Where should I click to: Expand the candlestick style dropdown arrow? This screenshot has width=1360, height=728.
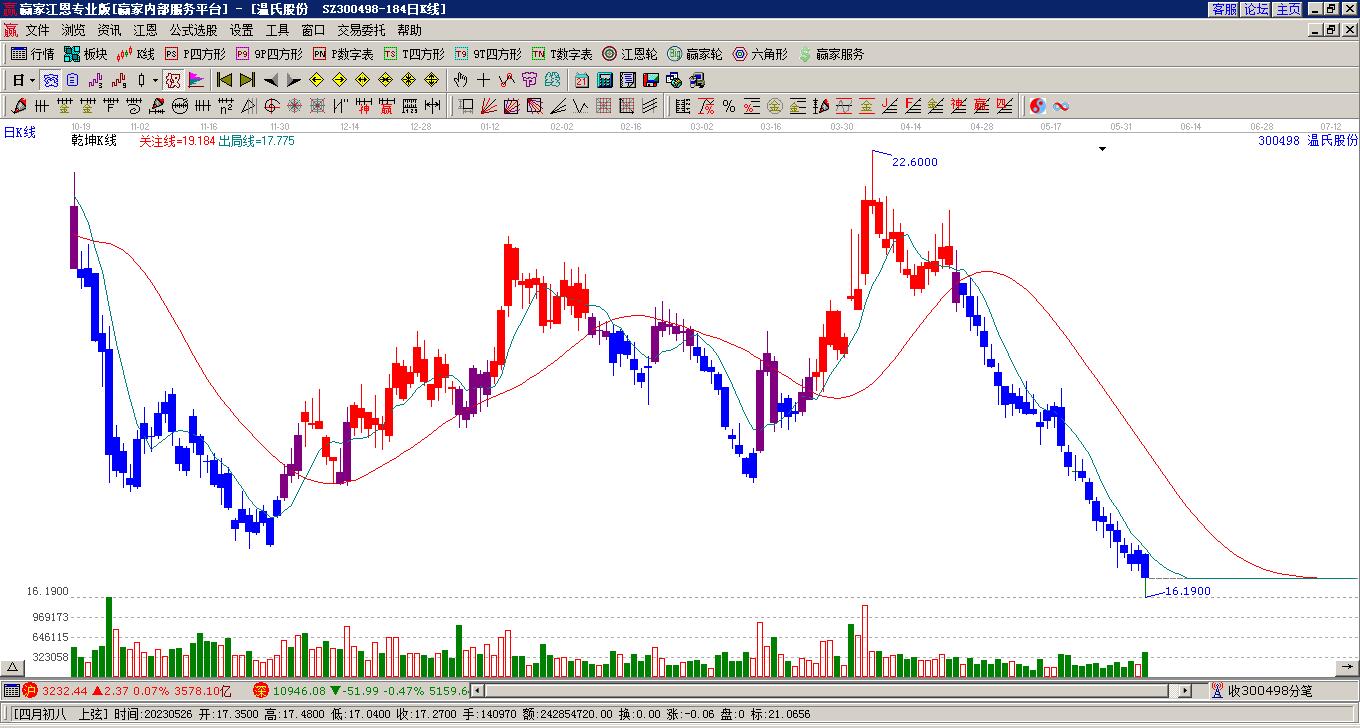click(155, 80)
